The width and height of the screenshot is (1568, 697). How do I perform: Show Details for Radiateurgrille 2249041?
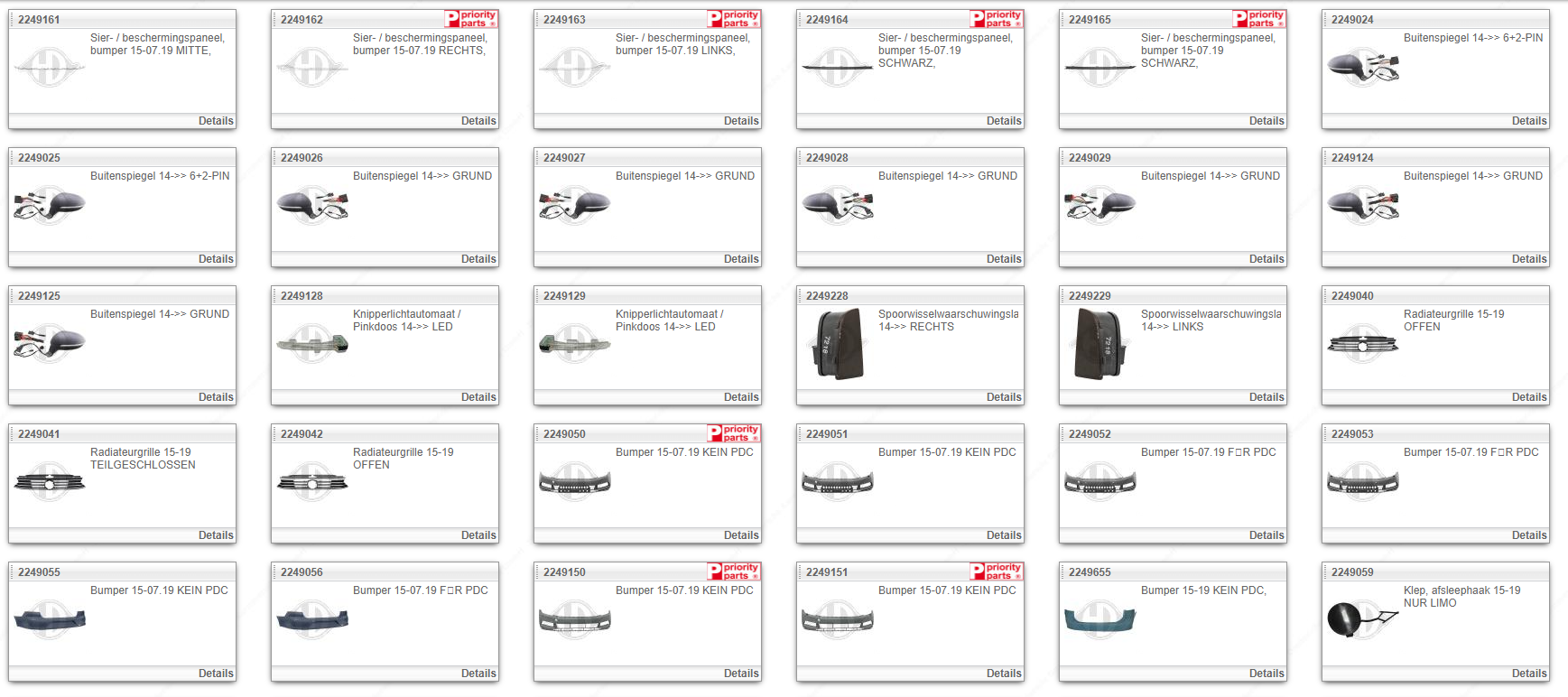pyautogui.click(x=216, y=535)
